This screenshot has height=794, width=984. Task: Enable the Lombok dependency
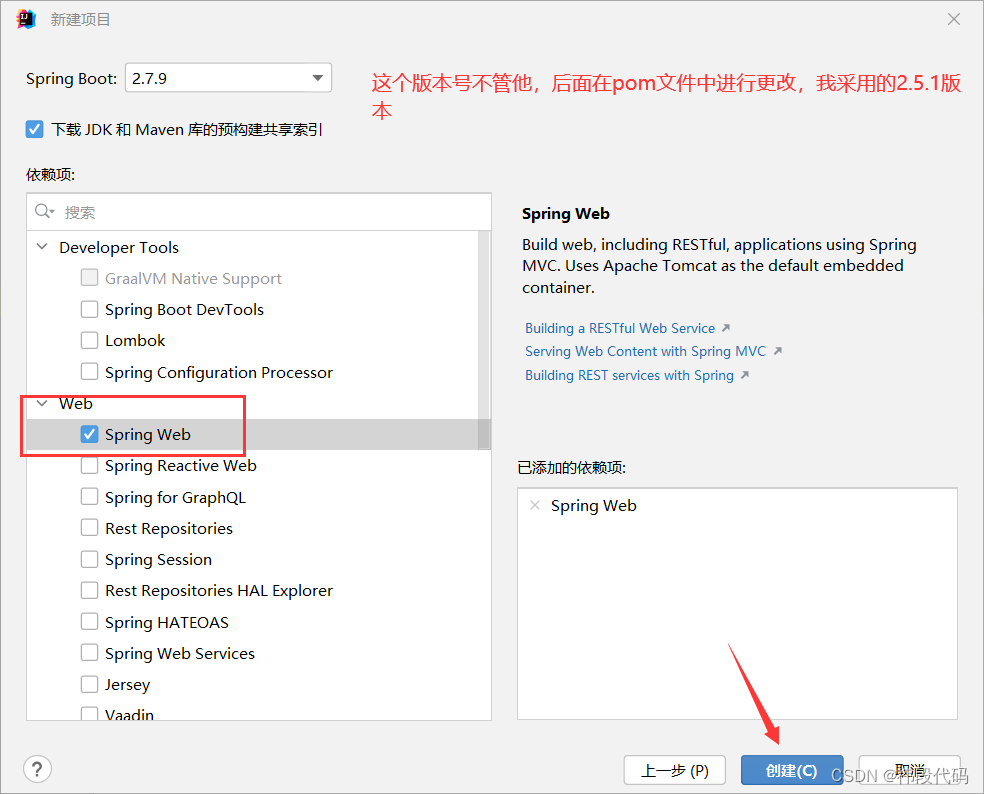pos(90,340)
